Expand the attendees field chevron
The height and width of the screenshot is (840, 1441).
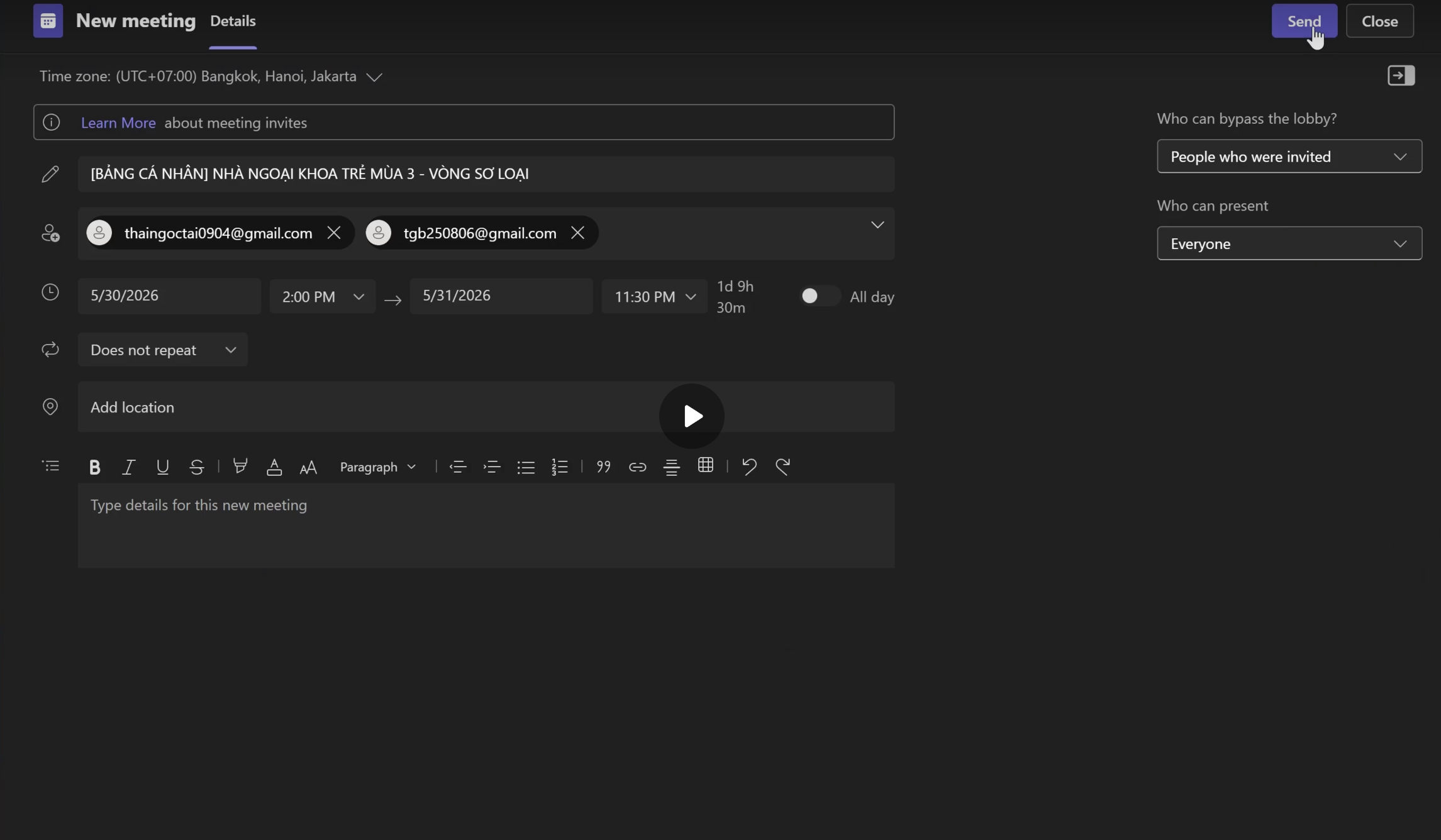[x=877, y=225]
